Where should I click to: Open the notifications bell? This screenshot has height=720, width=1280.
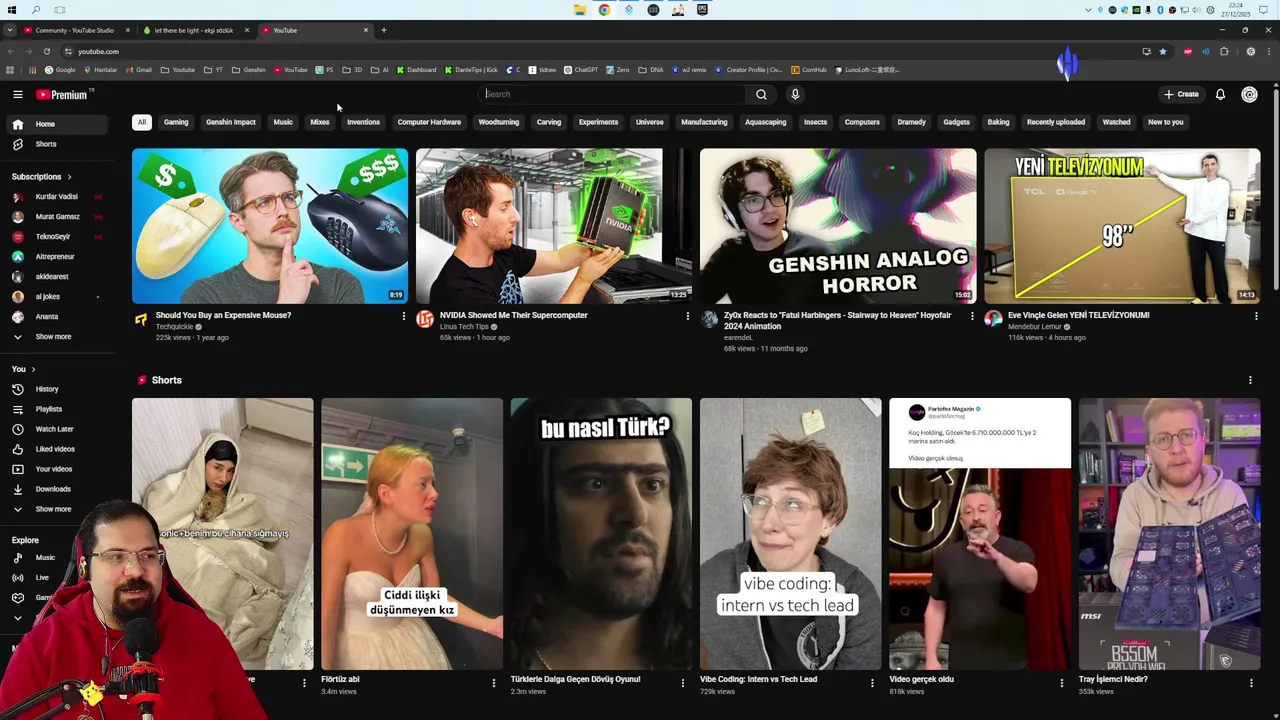1220,94
